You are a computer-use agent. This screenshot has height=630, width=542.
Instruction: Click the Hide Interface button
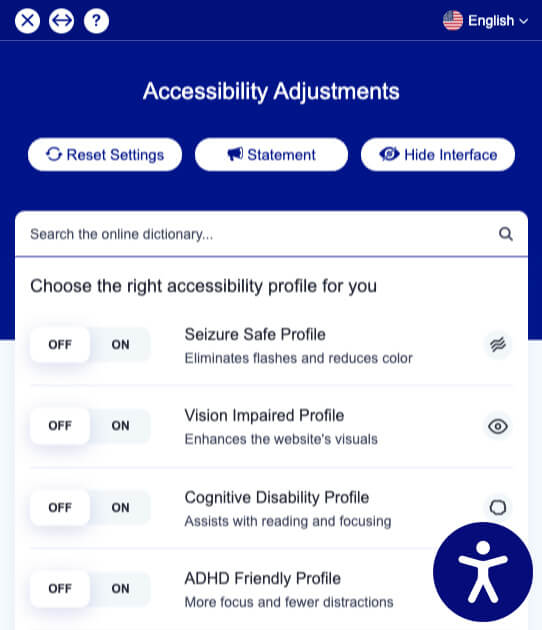tap(438, 155)
